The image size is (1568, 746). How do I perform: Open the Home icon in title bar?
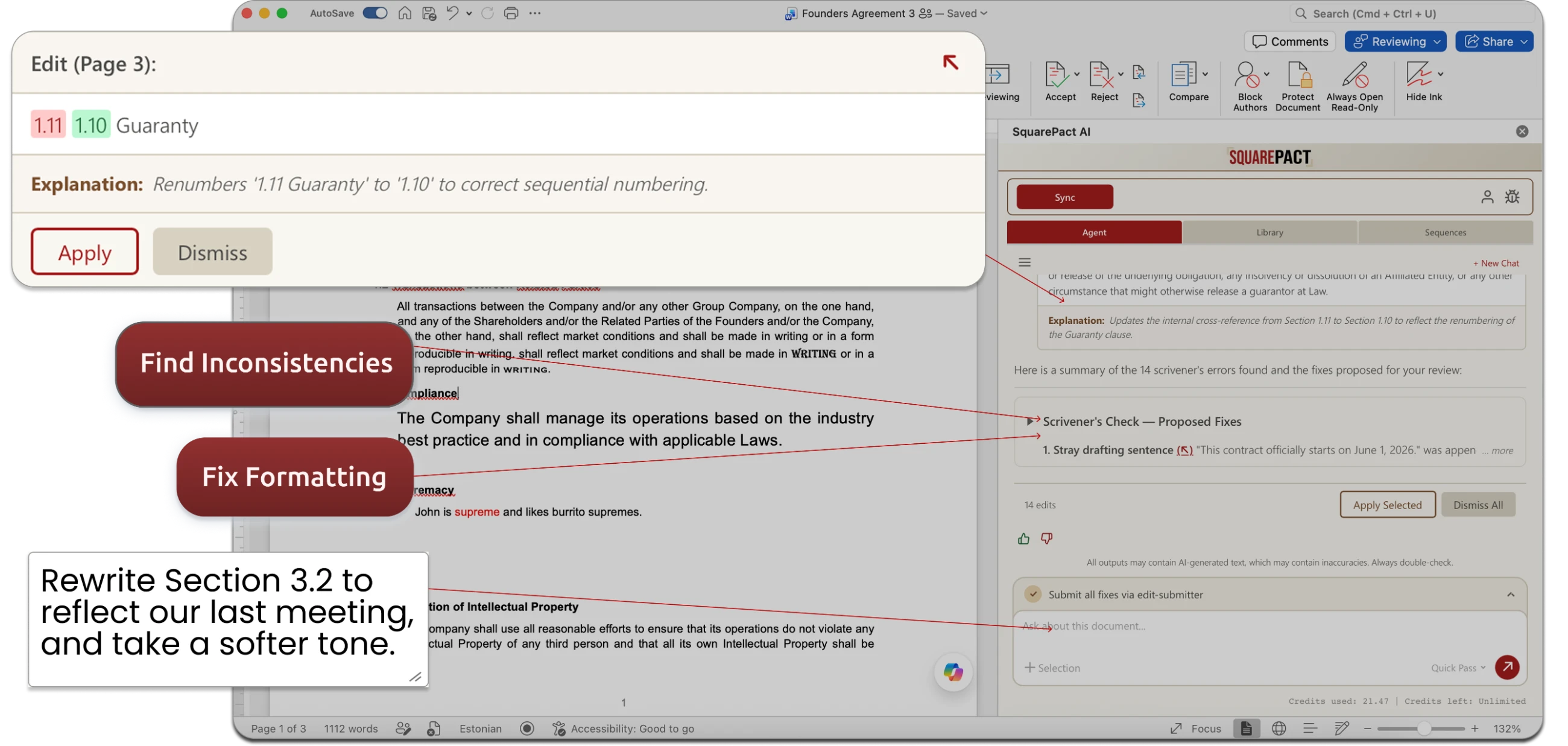click(405, 13)
